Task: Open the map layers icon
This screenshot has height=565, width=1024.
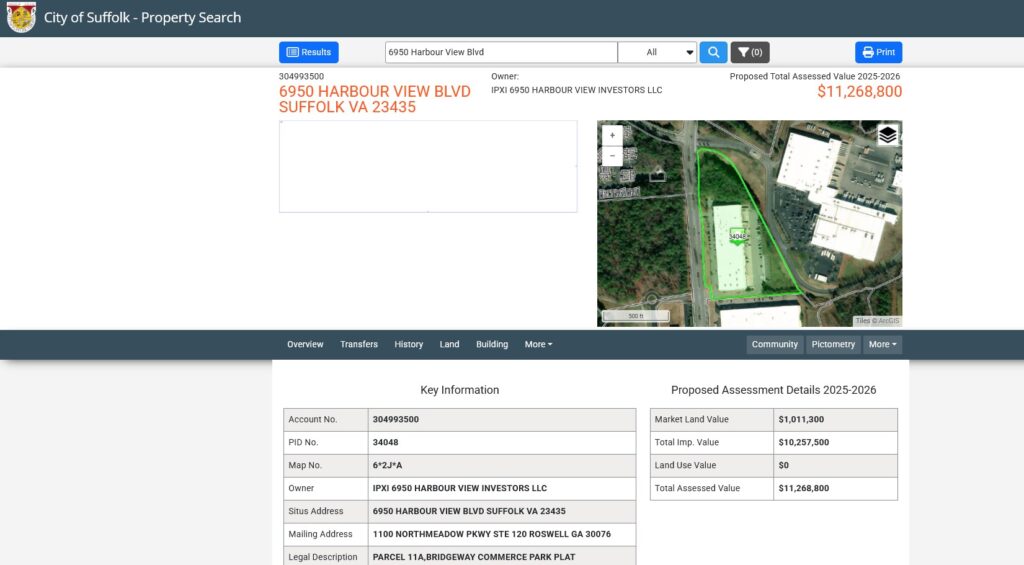Action: pos(887,135)
